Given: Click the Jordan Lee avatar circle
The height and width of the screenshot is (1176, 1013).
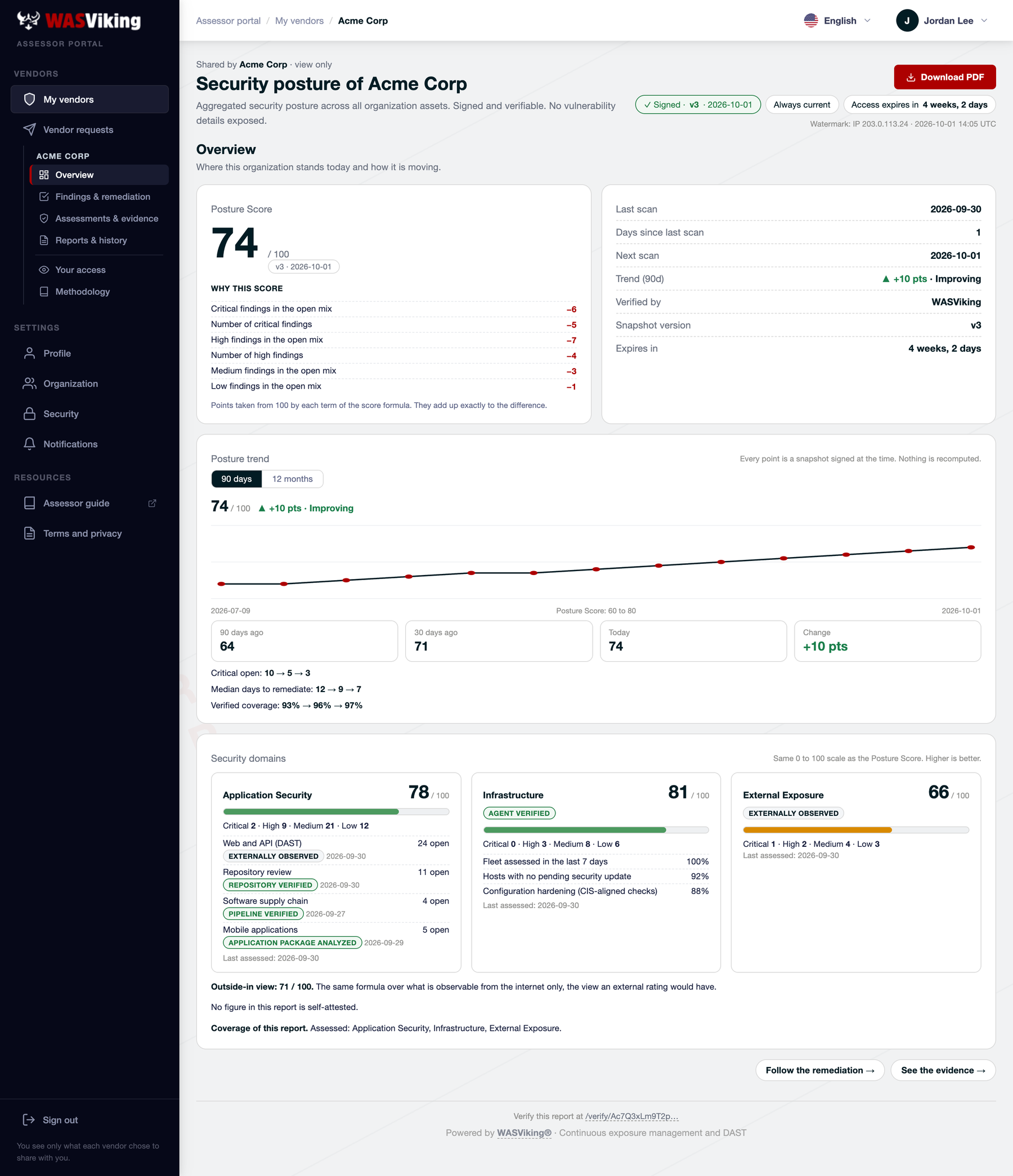Looking at the screenshot, I should coord(907,20).
